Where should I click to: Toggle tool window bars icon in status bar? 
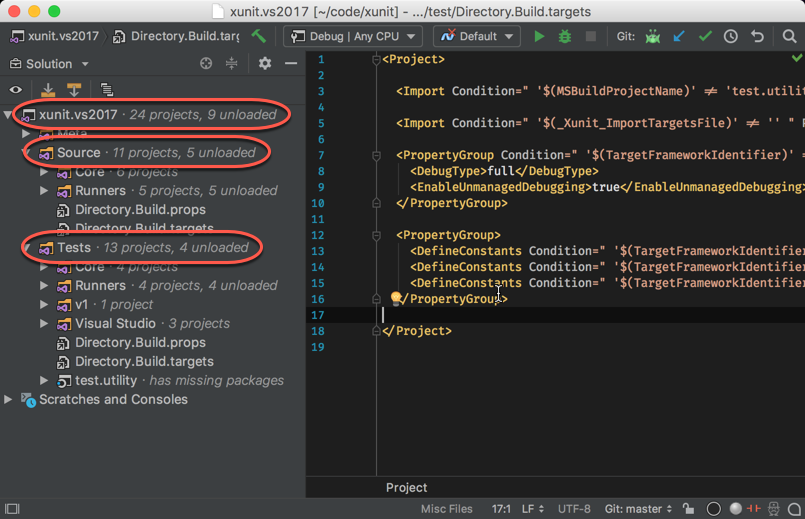tap(12, 509)
